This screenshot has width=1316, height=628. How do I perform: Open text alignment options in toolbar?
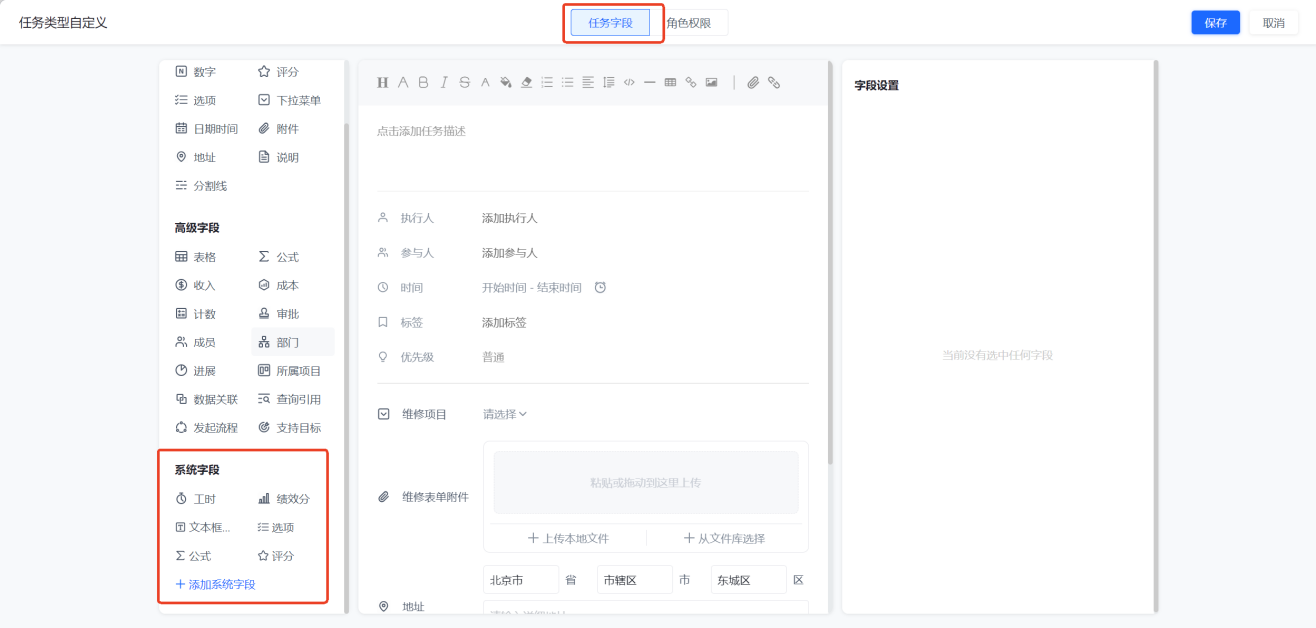point(588,83)
